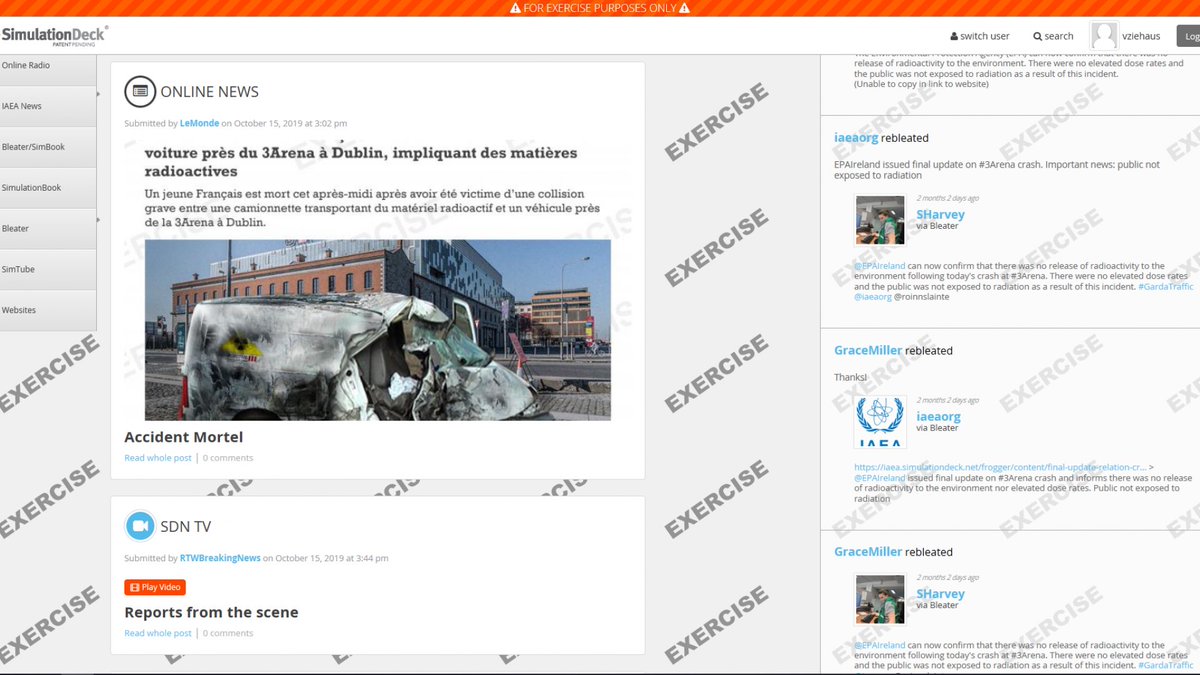Open RTWBreakingNews submitter profile

coord(220,558)
